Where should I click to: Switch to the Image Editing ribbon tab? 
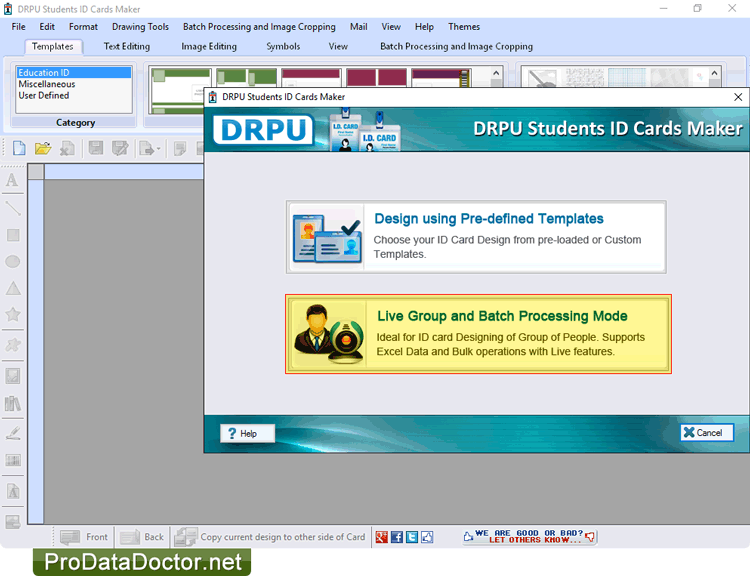click(x=209, y=46)
